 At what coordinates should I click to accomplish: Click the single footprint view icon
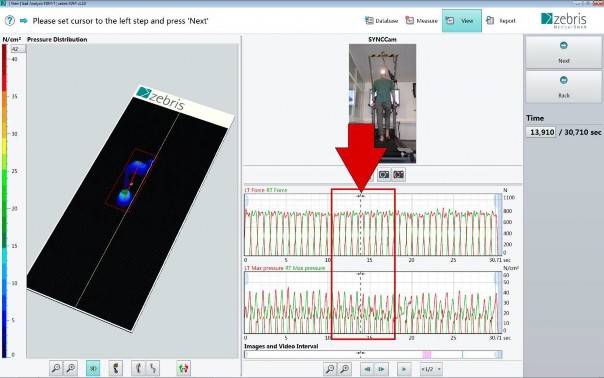116,368
